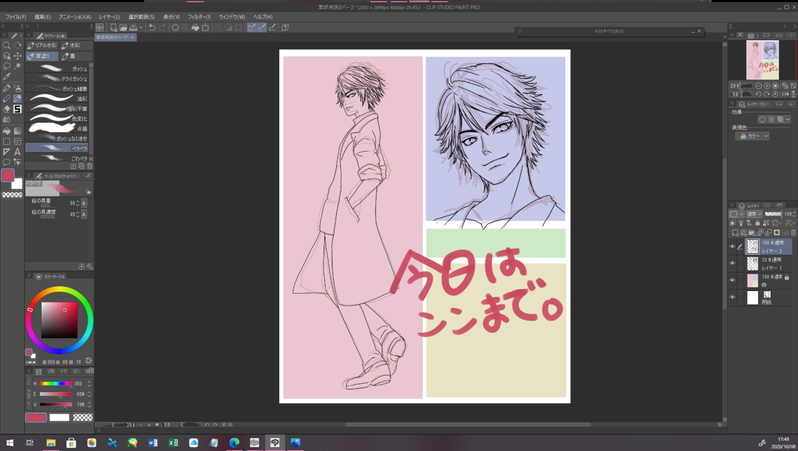
Task: Click the navigator canvas thumbnail
Action: coord(762,60)
